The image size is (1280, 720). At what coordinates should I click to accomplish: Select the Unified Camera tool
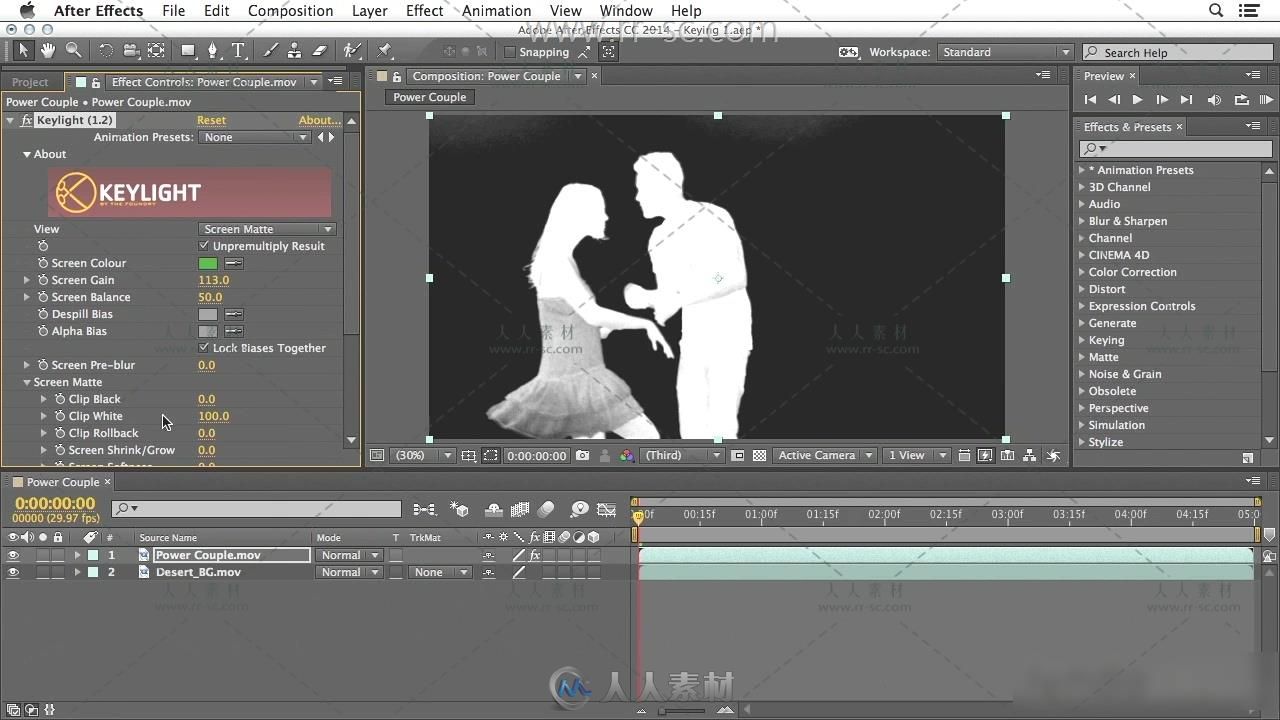(x=131, y=50)
